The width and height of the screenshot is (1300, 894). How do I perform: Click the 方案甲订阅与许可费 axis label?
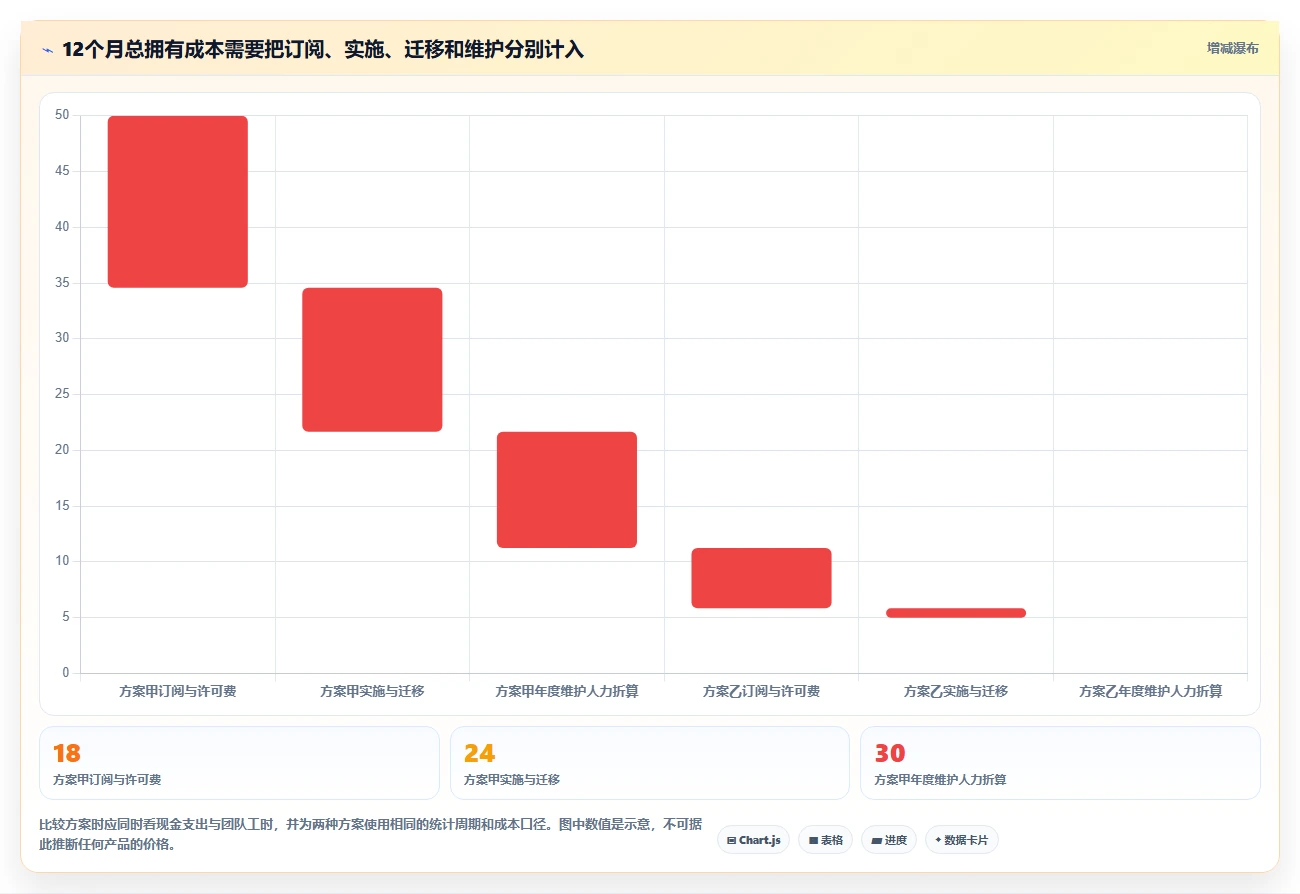pyautogui.click(x=178, y=691)
